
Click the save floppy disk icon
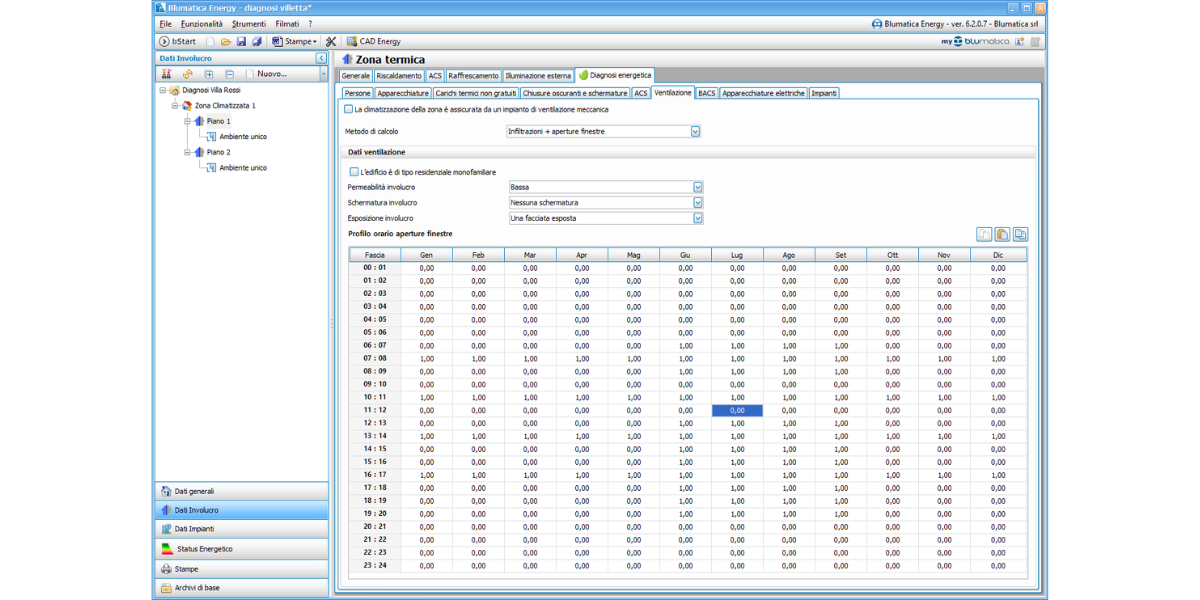(241, 41)
